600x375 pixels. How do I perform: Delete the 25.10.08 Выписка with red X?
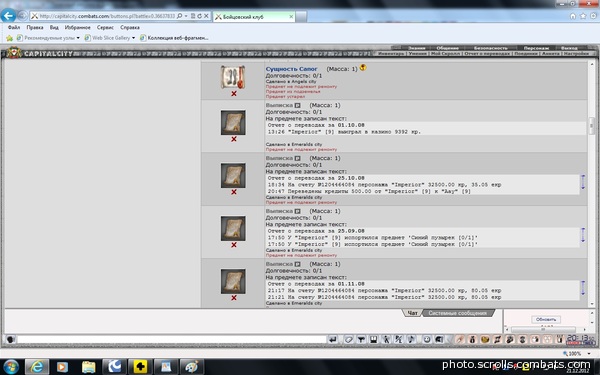pyautogui.click(x=234, y=192)
